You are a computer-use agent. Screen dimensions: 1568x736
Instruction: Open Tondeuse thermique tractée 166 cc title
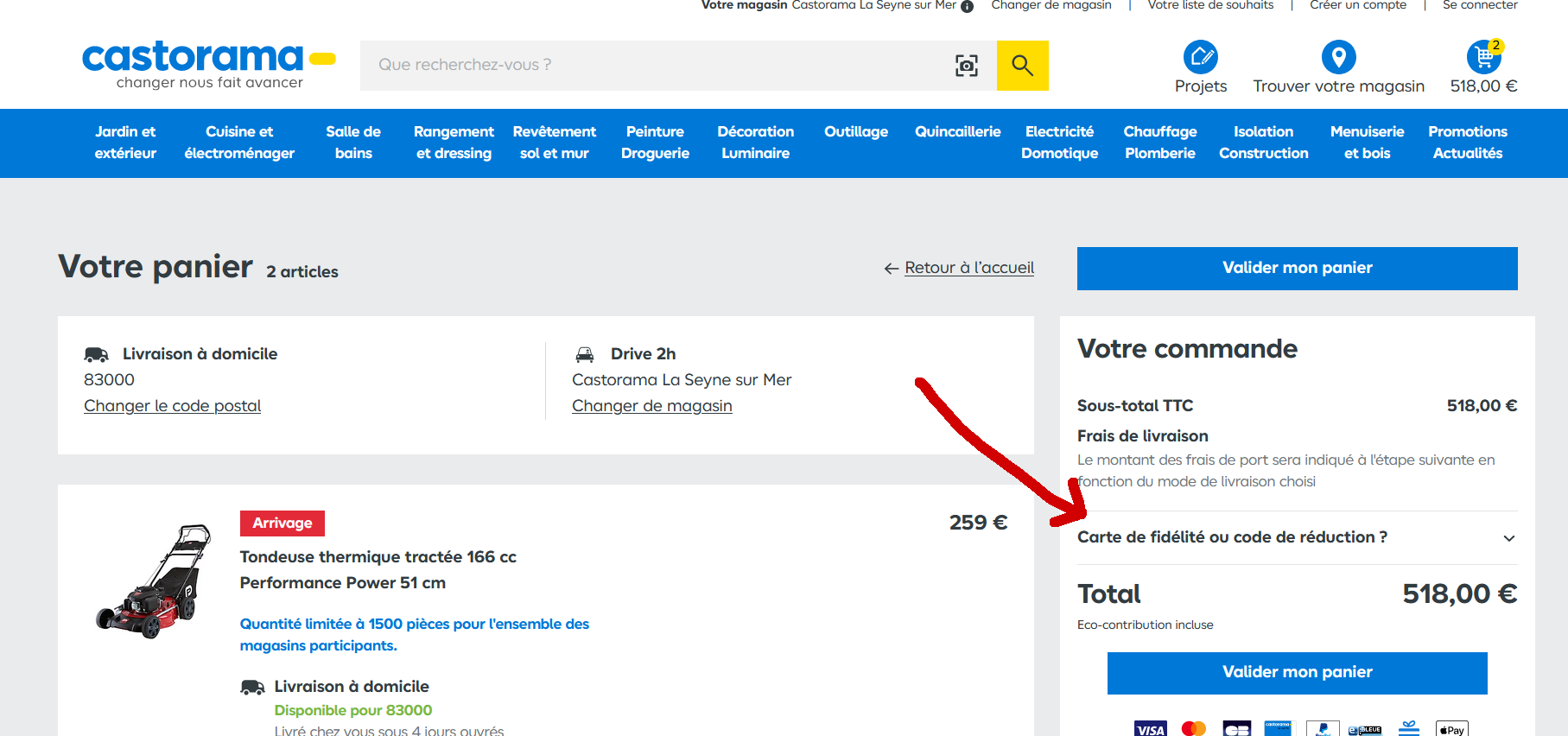378,570
